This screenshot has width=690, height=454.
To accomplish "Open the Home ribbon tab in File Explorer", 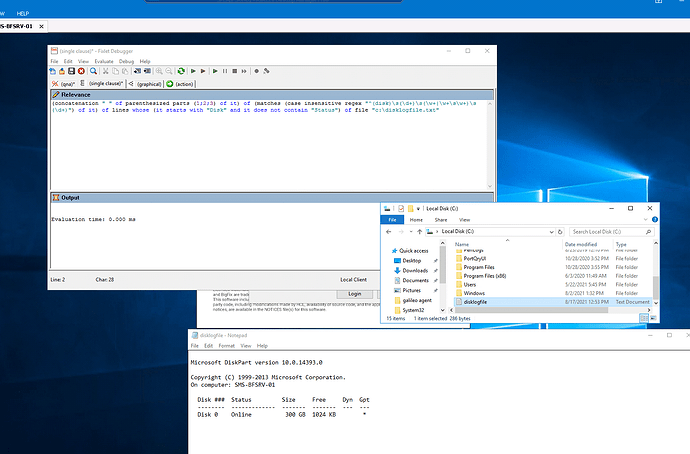I will click(x=416, y=220).
